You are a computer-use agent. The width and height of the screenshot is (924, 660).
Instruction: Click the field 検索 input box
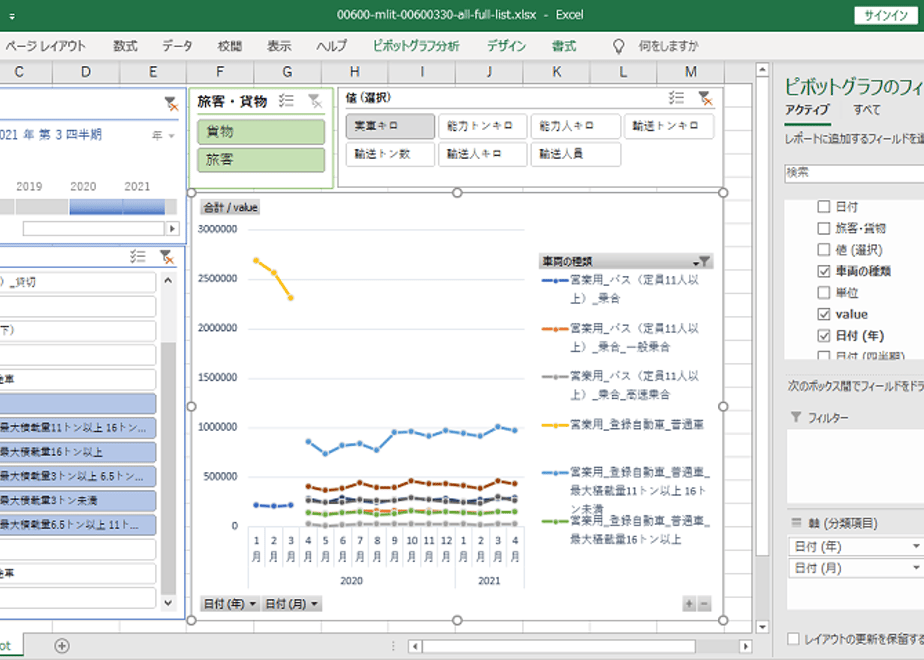854,173
